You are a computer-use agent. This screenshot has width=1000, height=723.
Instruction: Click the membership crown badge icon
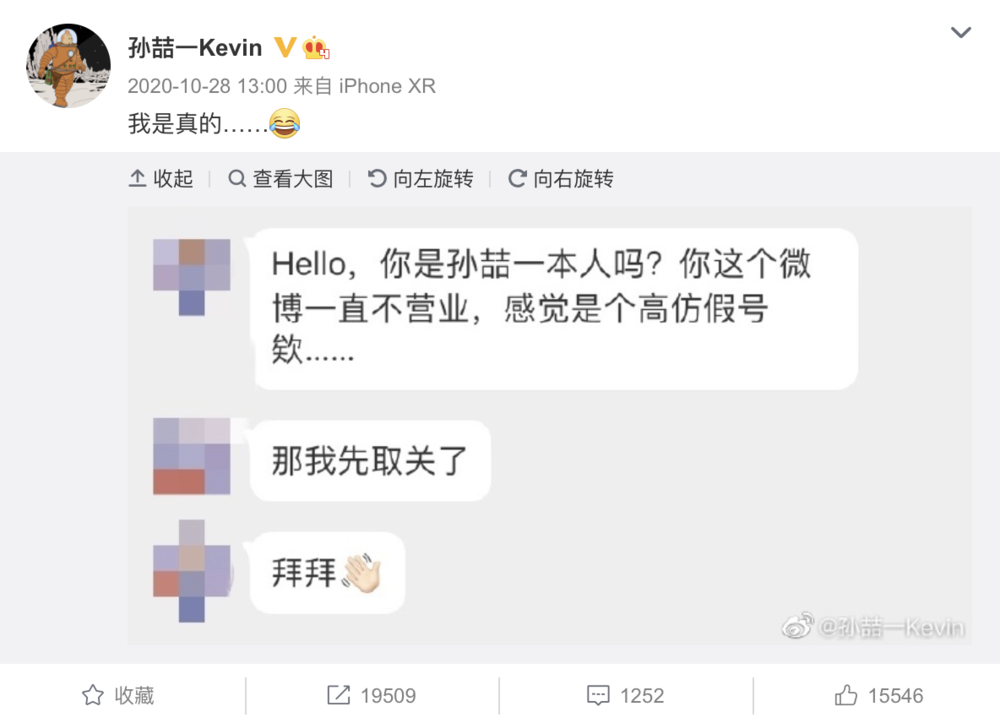point(316,47)
